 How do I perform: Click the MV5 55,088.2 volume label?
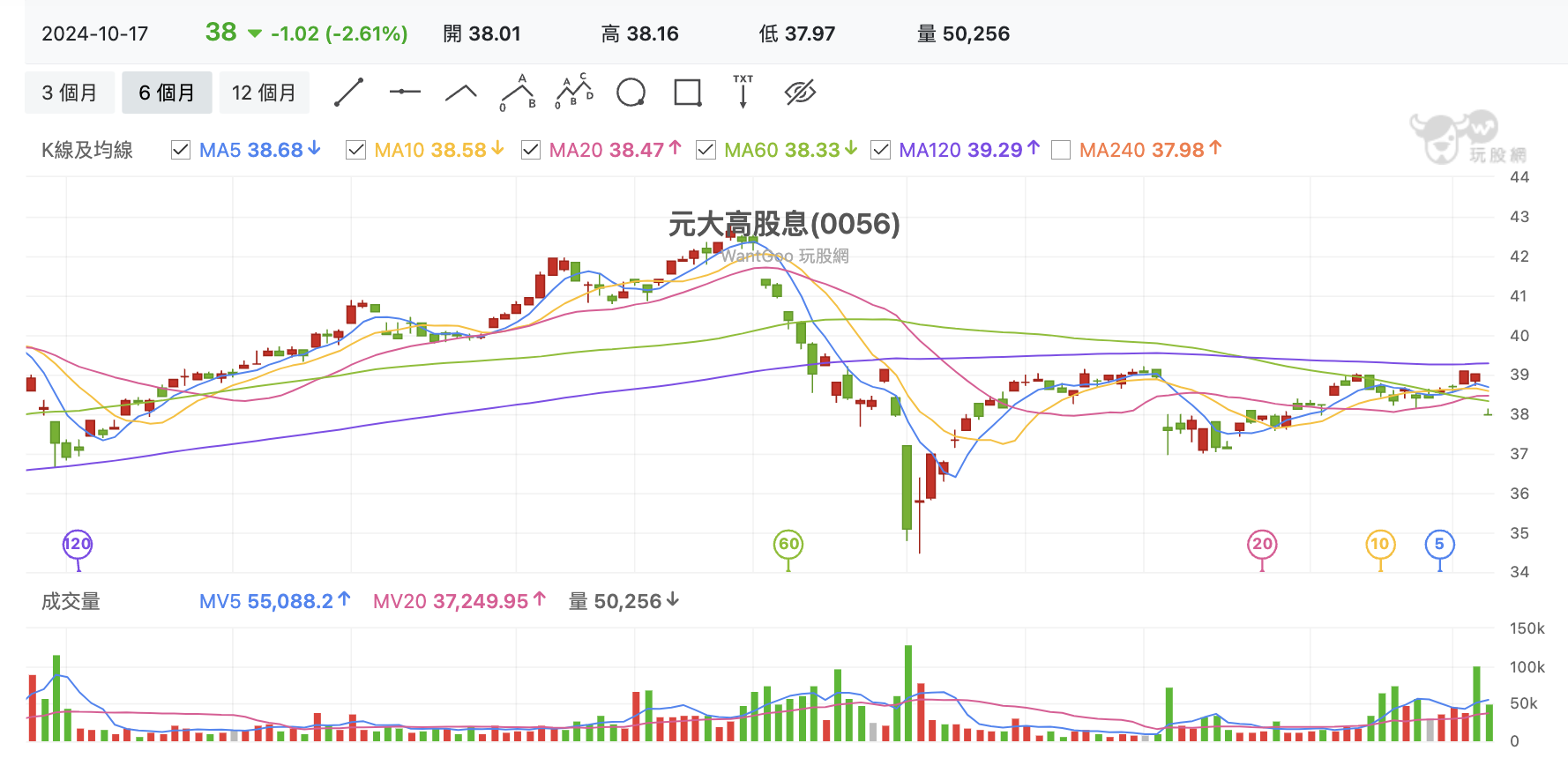(x=275, y=601)
